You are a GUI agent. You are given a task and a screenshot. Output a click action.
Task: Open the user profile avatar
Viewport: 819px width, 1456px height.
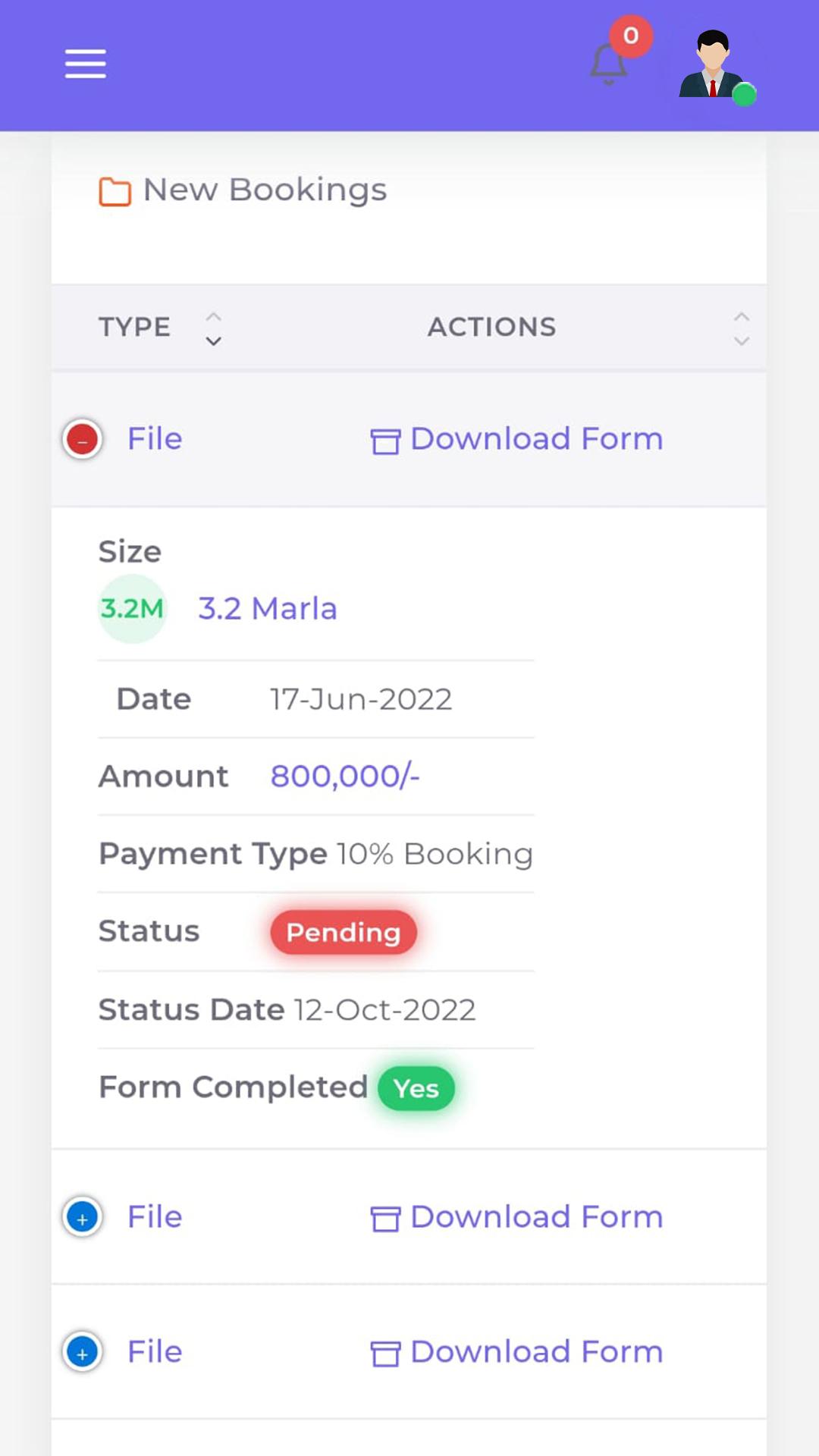coord(713,64)
